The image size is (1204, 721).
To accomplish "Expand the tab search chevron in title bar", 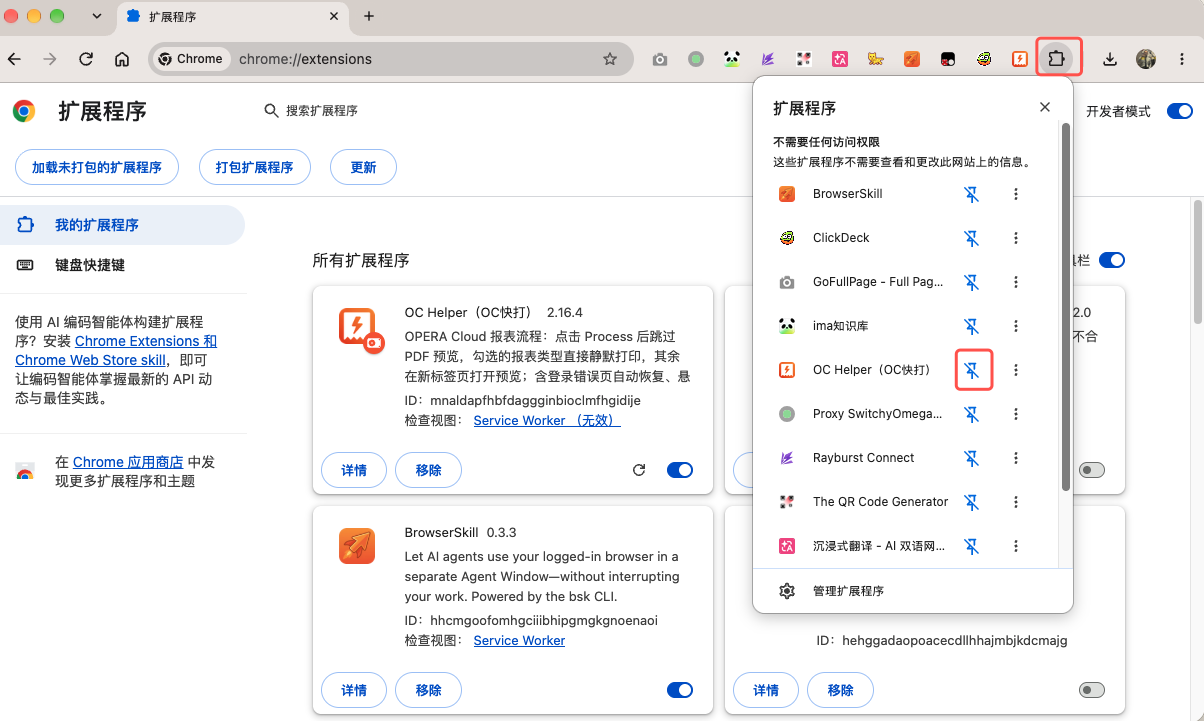I will [97, 16].
